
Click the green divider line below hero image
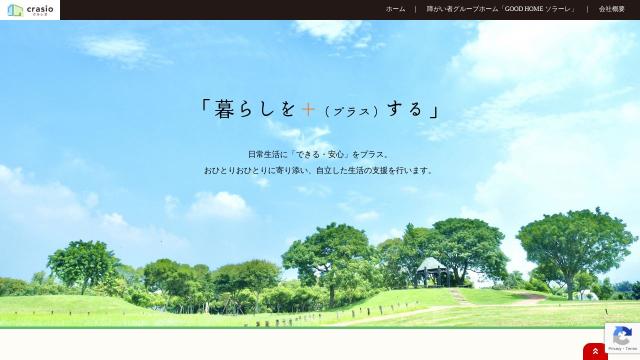click(302, 328)
